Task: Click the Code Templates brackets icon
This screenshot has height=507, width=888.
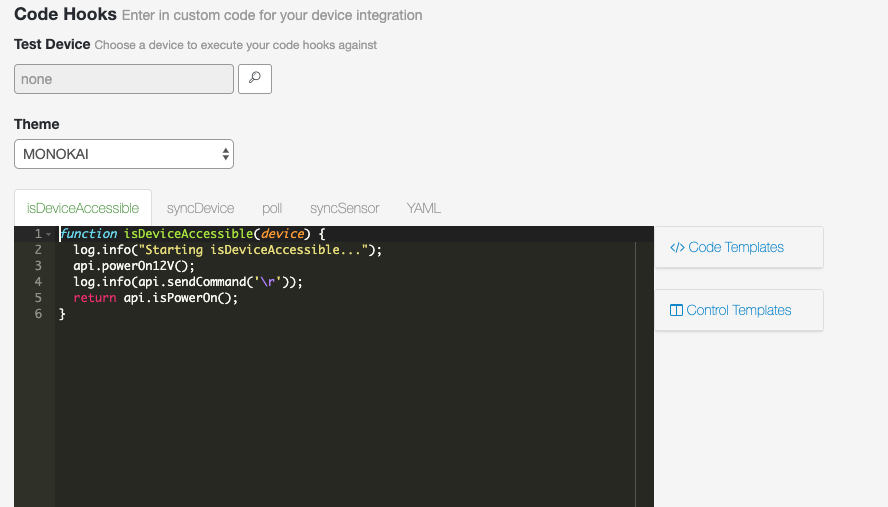Action: click(677, 248)
